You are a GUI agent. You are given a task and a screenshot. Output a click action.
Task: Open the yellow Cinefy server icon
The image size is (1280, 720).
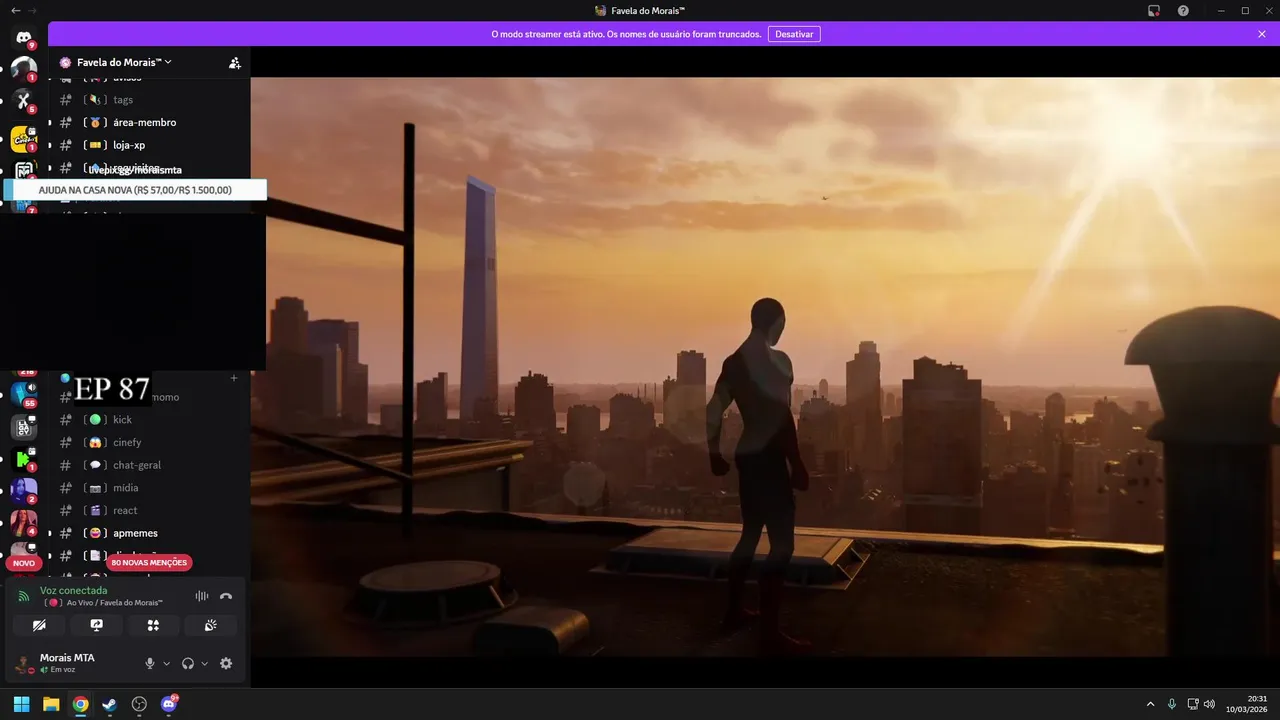tap(23, 139)
